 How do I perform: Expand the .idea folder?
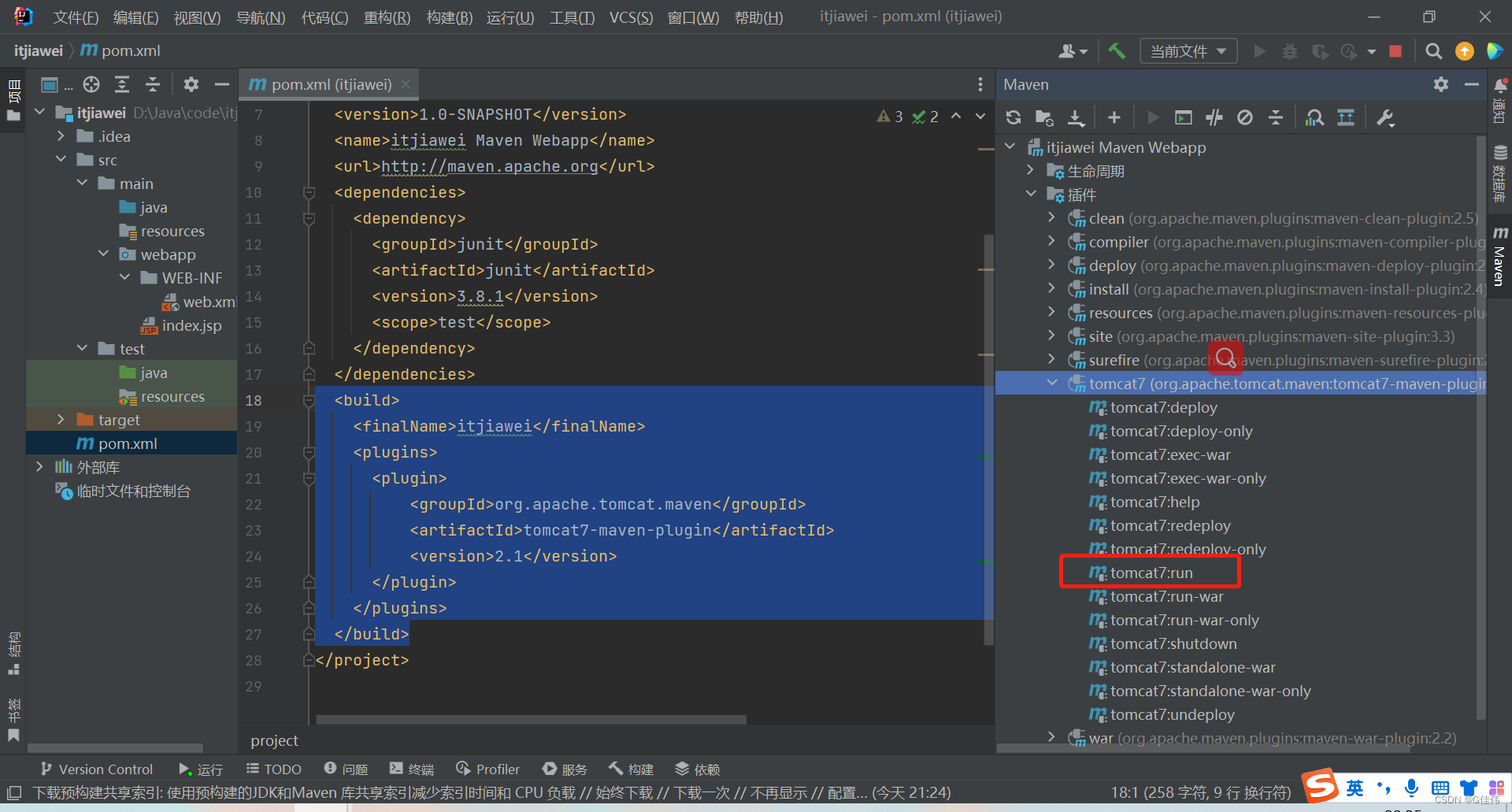point(61,136)
